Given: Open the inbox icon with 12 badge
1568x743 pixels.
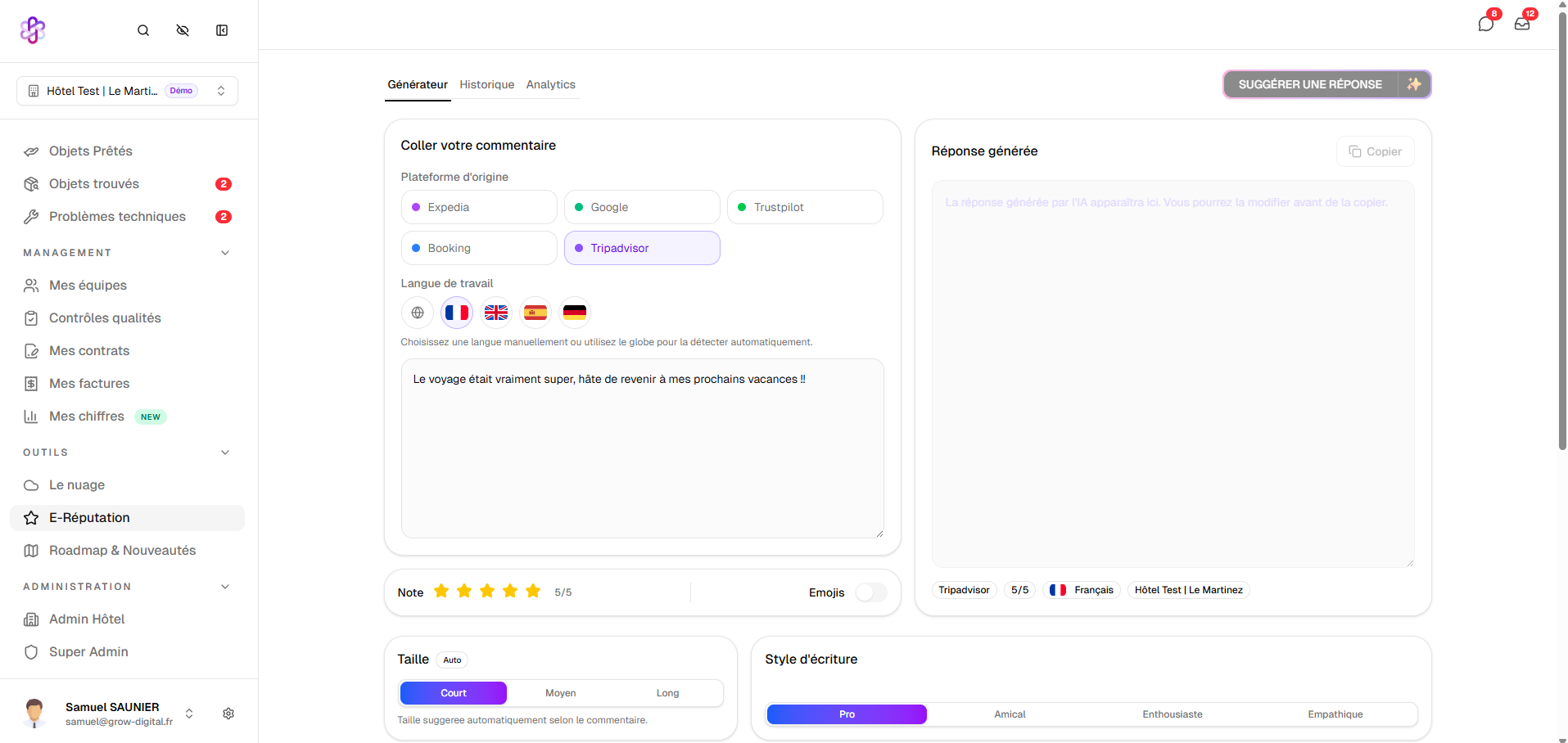Looking at the screenshot, I should pyautogui.click(x=1522, y=24).
